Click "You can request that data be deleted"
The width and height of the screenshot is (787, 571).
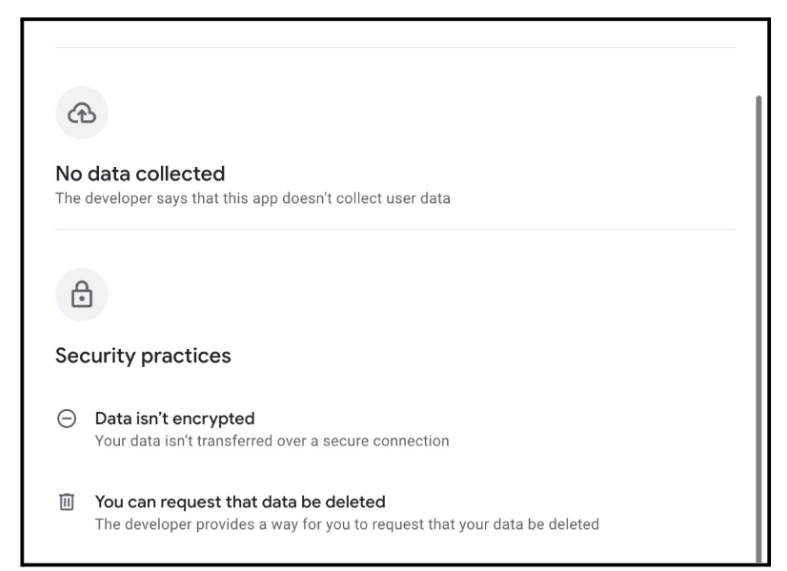[240, 501]
